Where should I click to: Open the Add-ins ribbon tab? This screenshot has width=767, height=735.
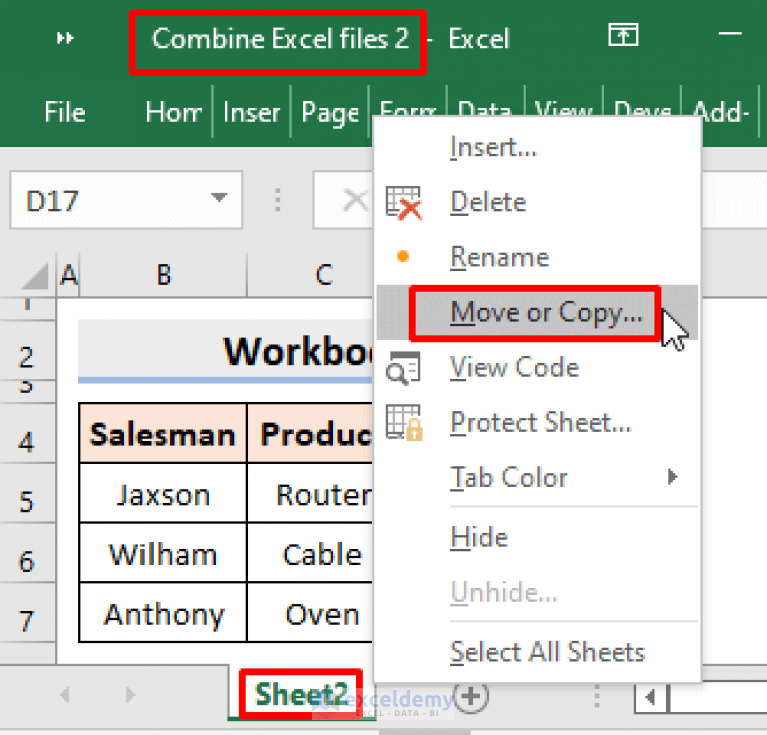[x=721, y=112]
